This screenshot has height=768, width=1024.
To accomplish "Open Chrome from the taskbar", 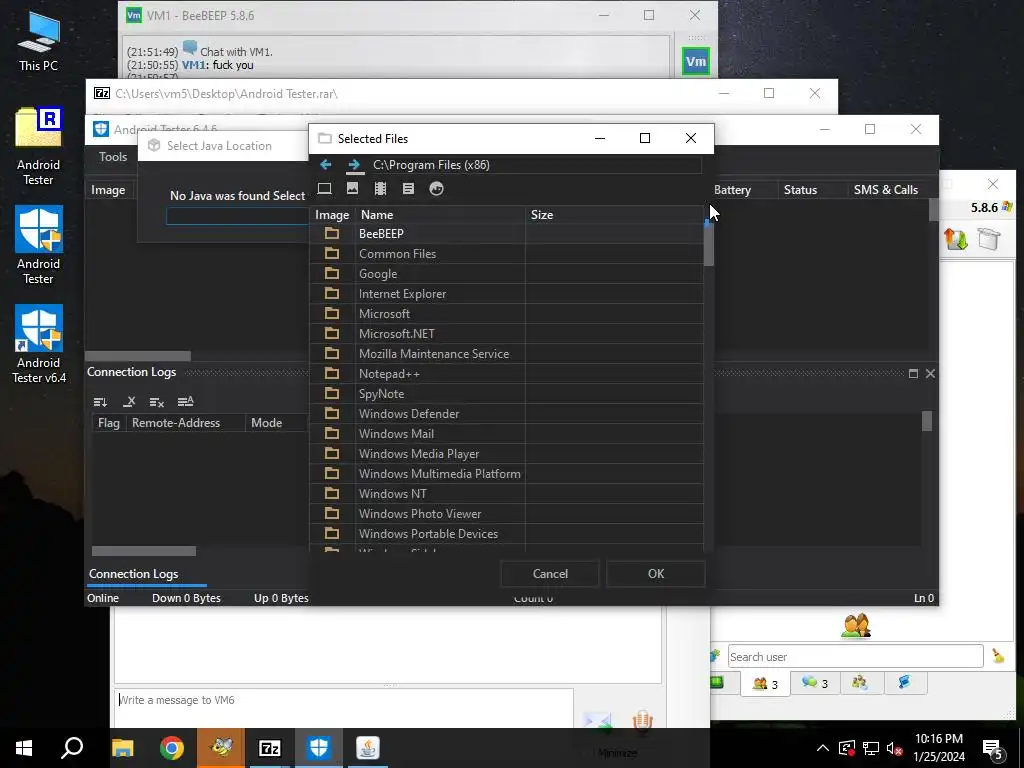I will pos(172,748).
